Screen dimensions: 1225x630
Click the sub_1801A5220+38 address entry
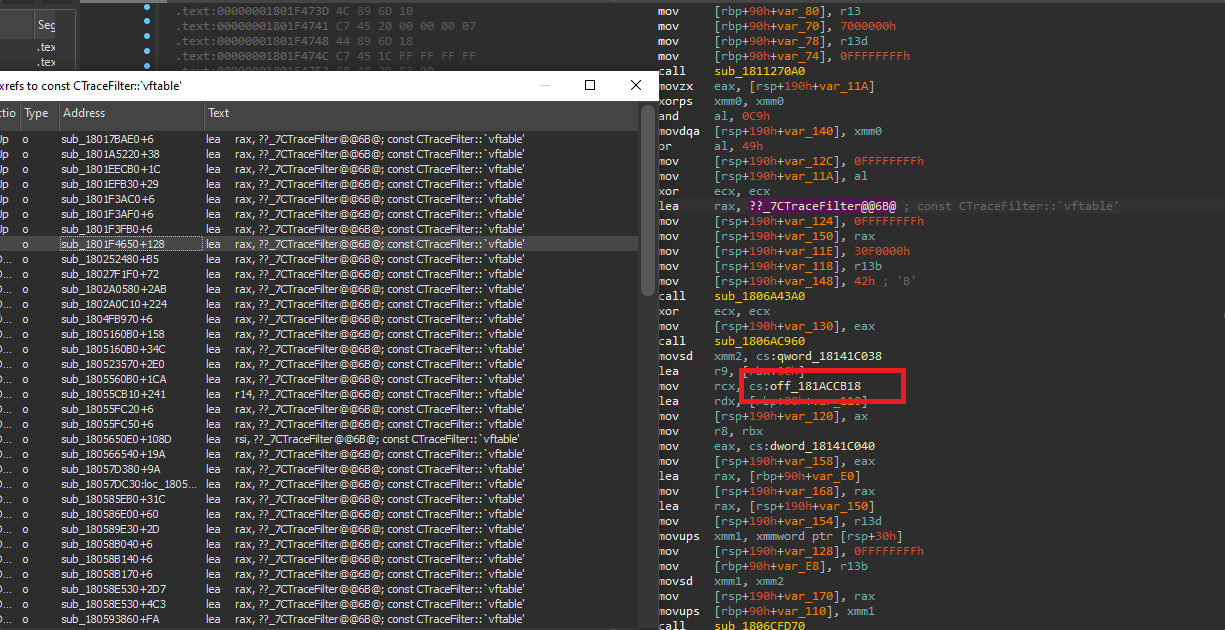[110, 154]
